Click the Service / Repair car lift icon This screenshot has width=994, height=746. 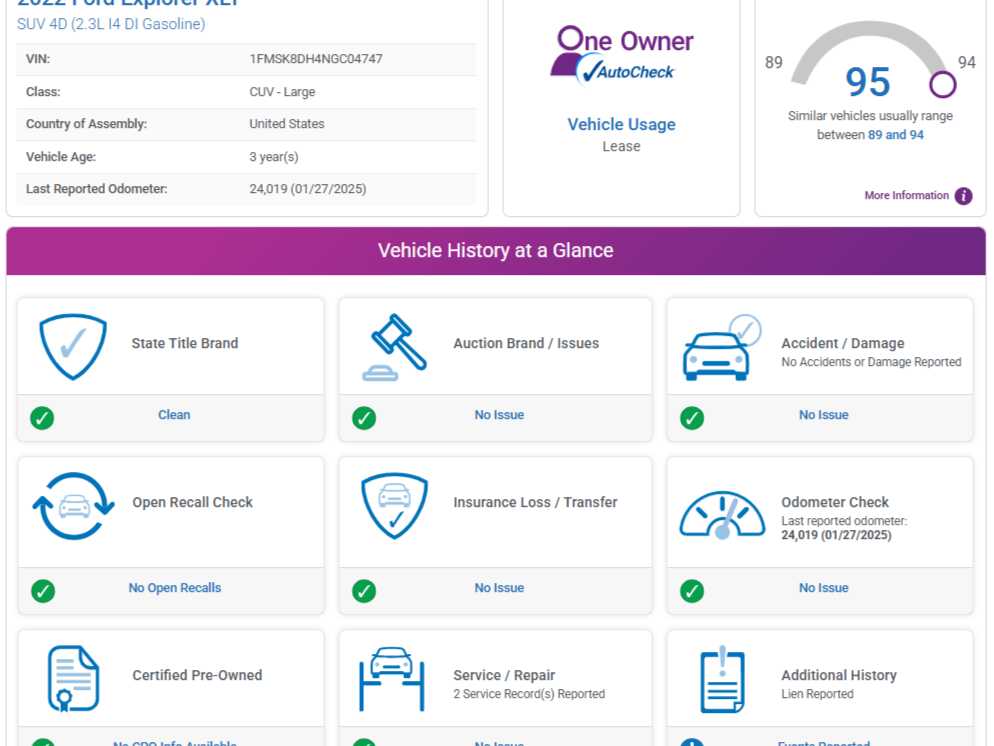[392, 678]
